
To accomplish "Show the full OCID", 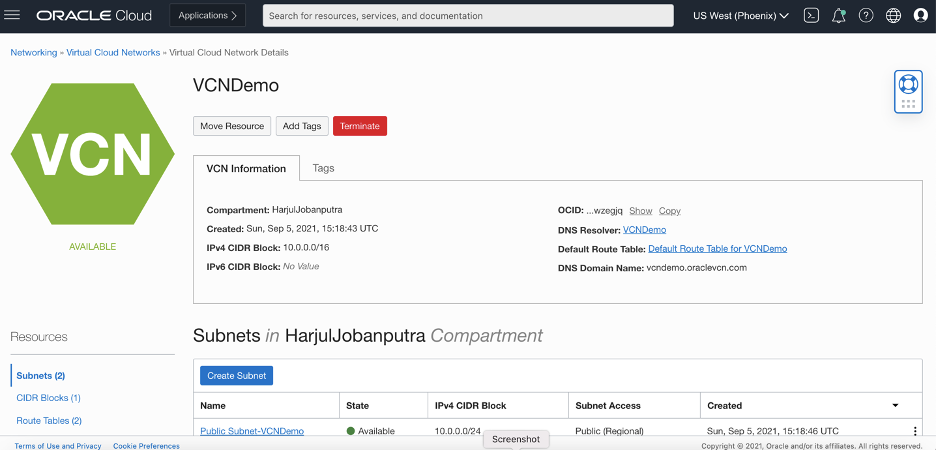I will point(641,211).
